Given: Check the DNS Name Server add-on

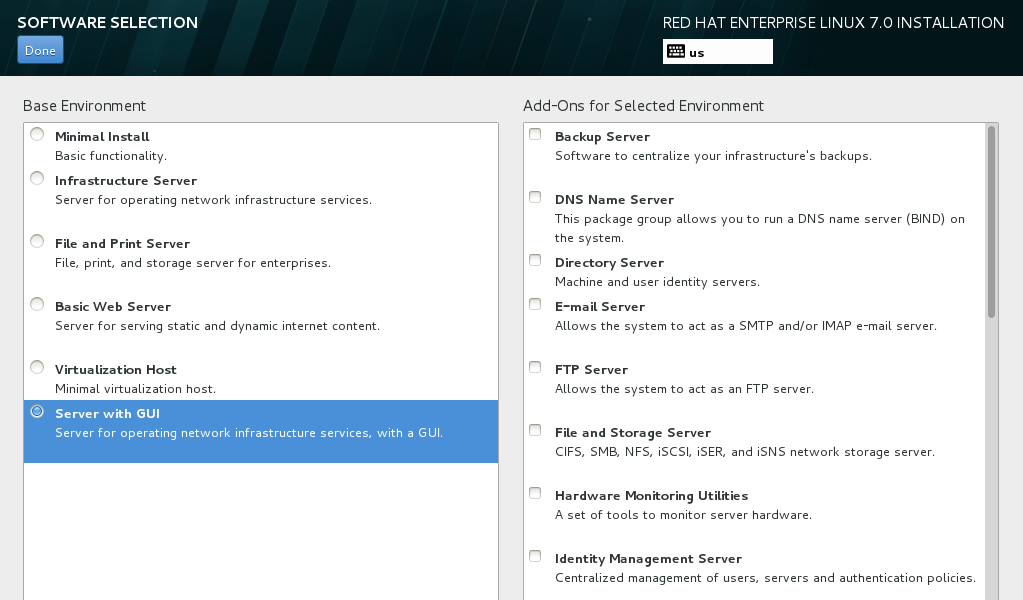Looking at the screenshot, I should (x=535, y=197).
